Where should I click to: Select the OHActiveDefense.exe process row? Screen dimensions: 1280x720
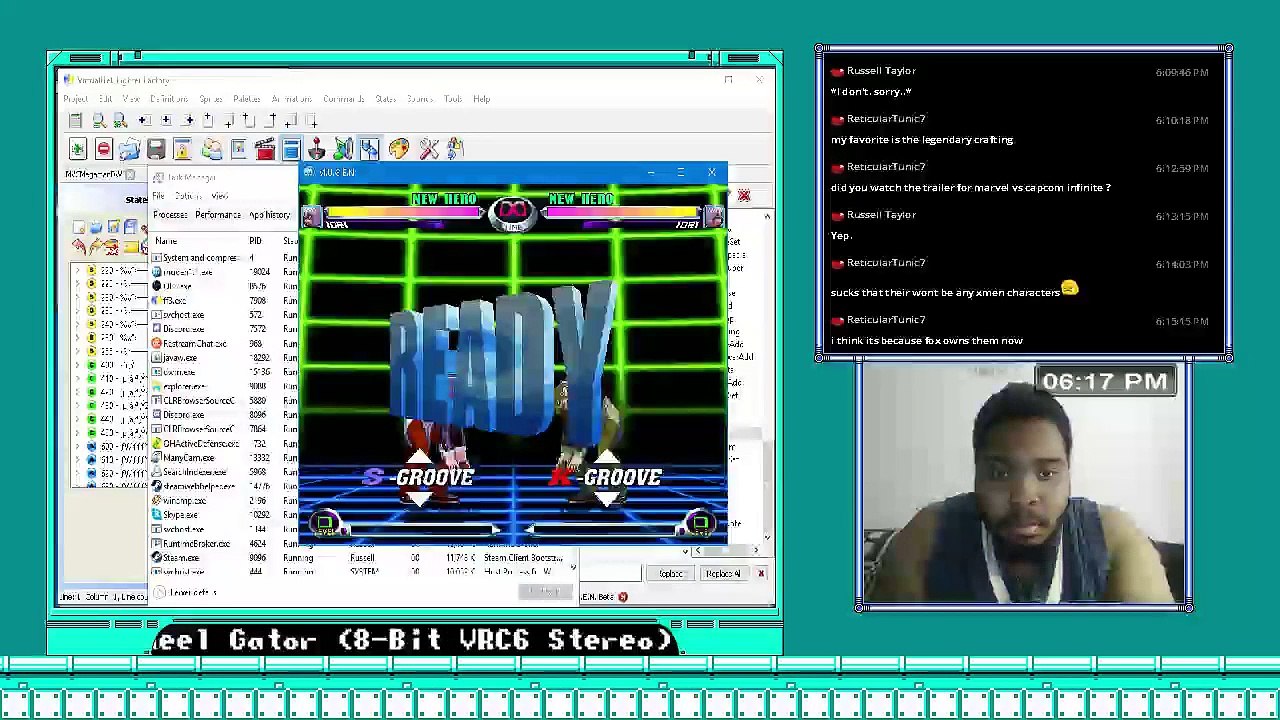(x=224, y=443)
